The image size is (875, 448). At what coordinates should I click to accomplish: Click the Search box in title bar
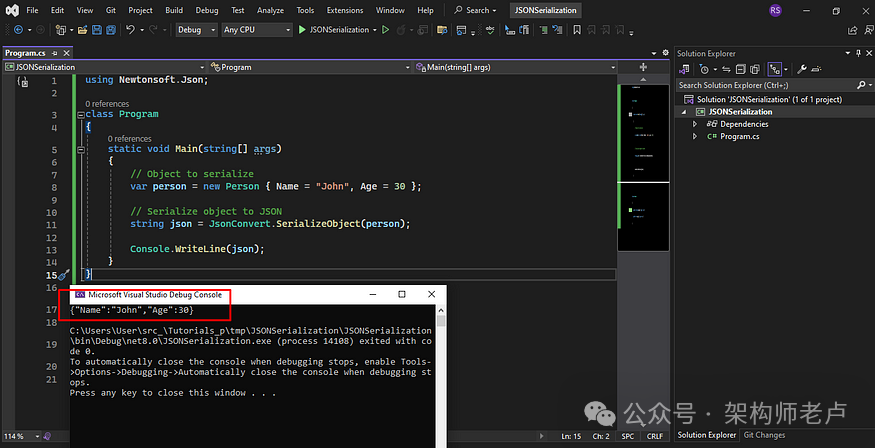click(x=475, y=10)
